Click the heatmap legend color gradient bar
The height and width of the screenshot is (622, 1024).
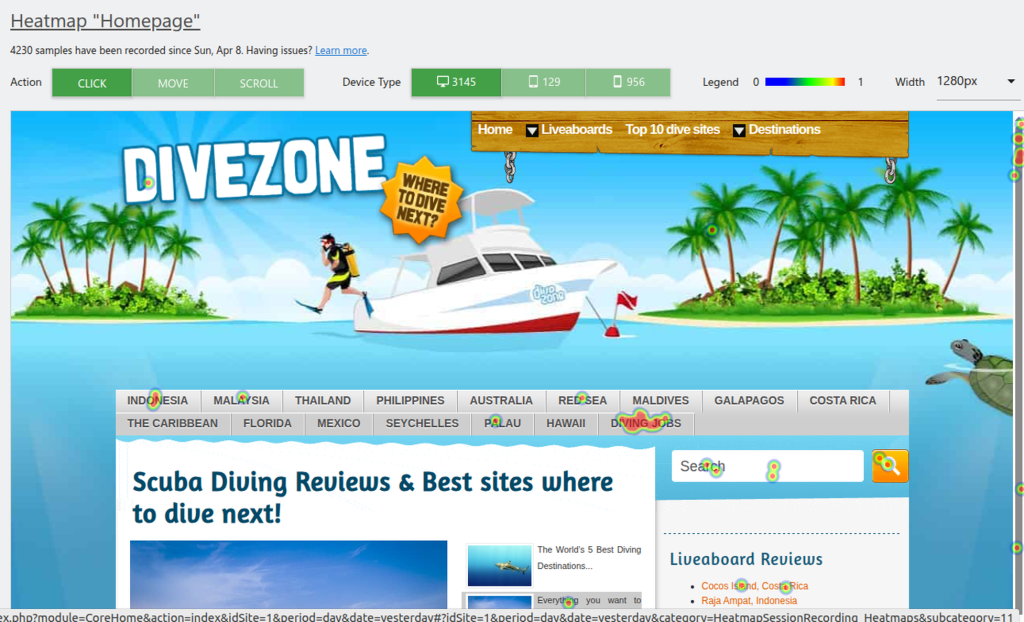(804, 82)
